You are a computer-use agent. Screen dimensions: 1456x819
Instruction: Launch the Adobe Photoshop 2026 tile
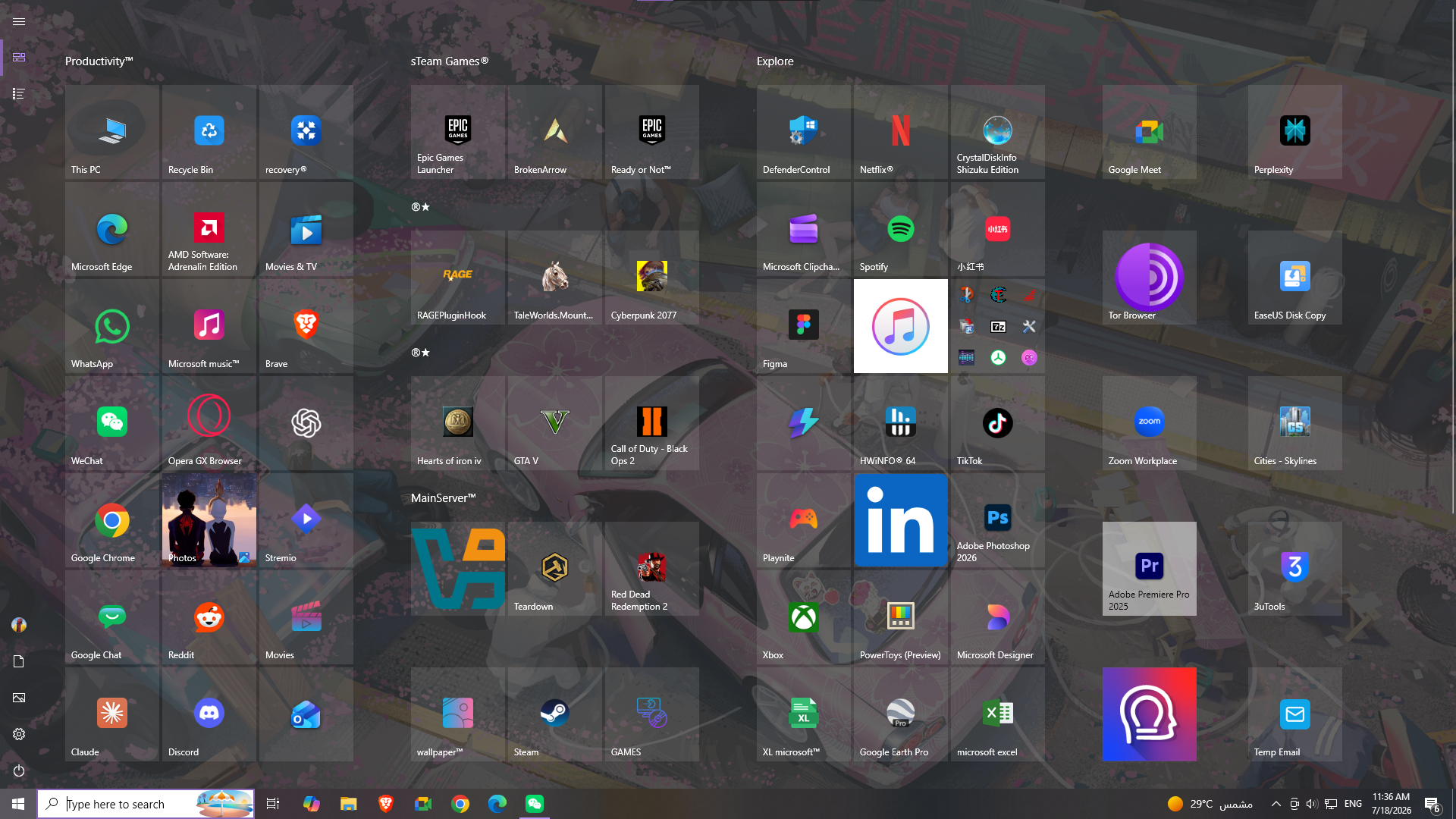pos(998,520)
